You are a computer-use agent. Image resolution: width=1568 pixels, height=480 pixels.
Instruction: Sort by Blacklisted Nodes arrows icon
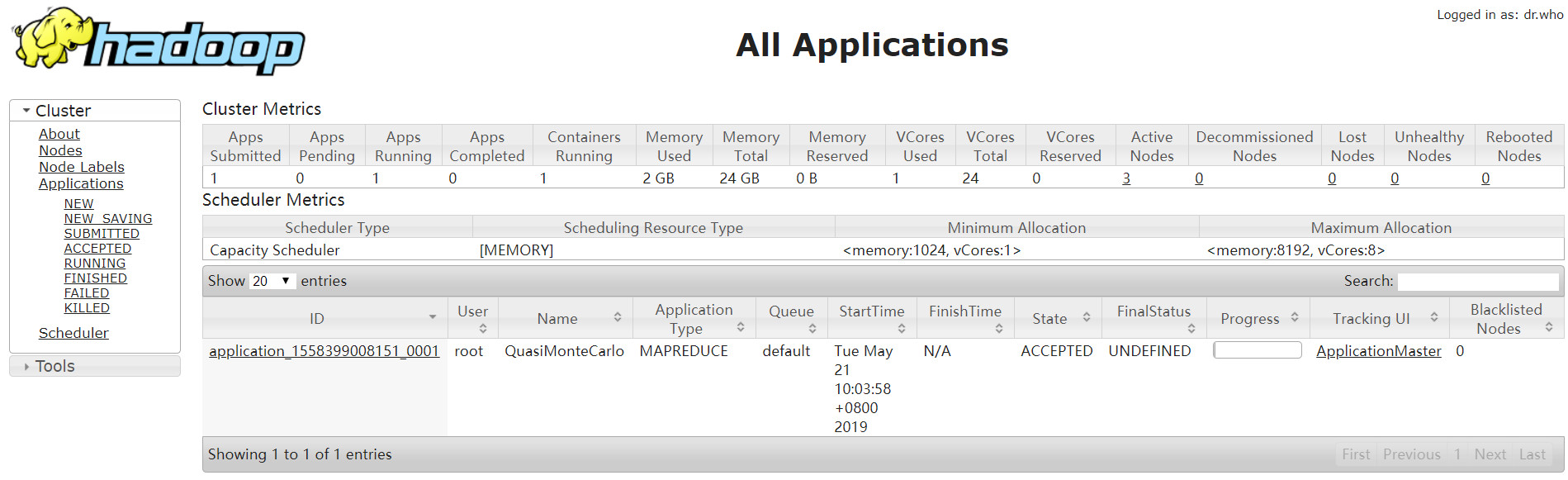tap(1549, 327)
